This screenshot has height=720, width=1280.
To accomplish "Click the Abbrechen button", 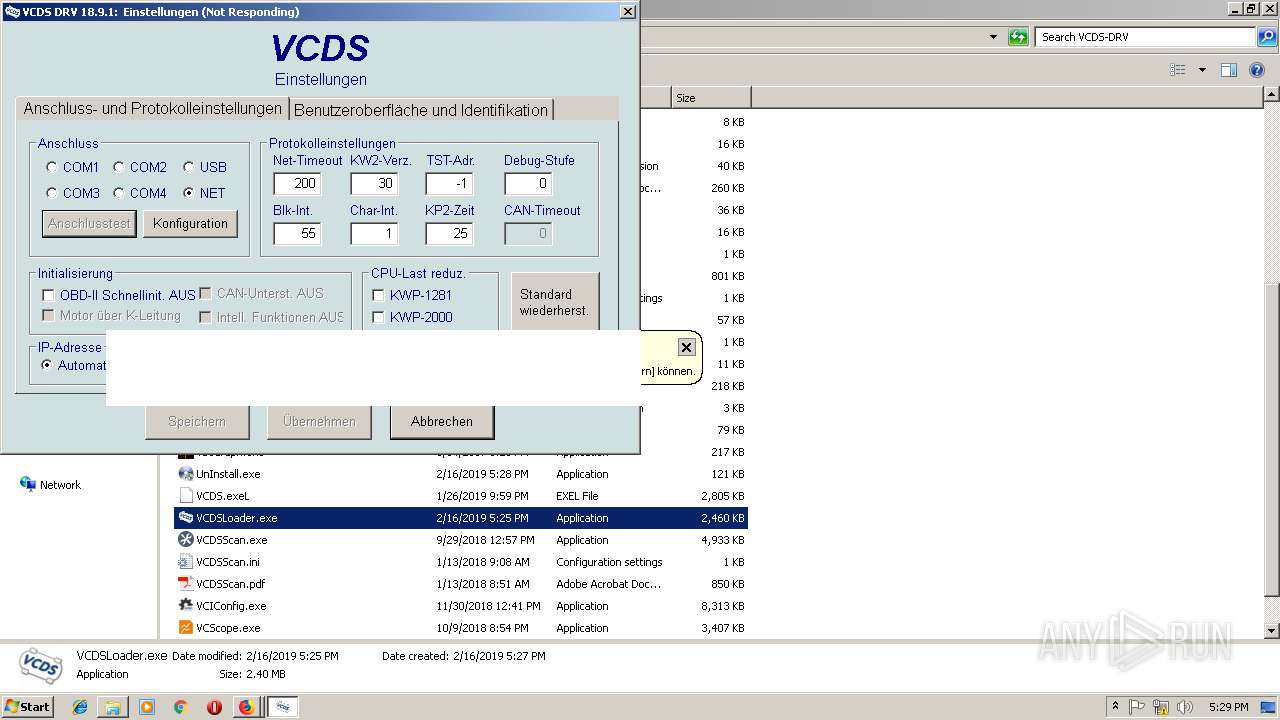I will pos(442,421).
